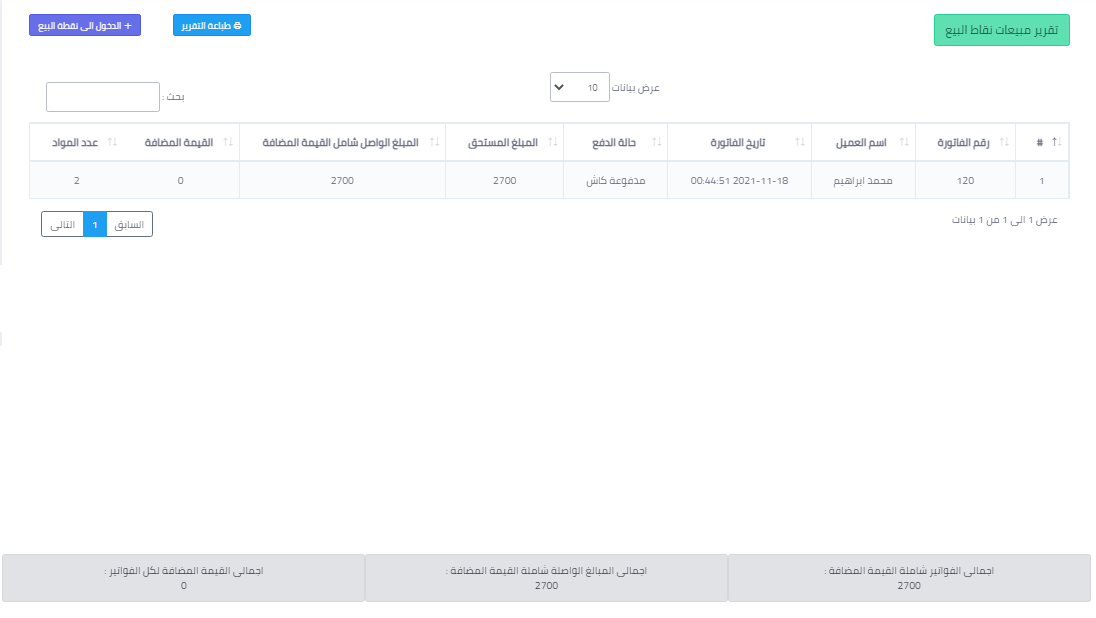
Task: Sort by عدد المواد column
Action: pyautogui.click(x=112, y=143)
